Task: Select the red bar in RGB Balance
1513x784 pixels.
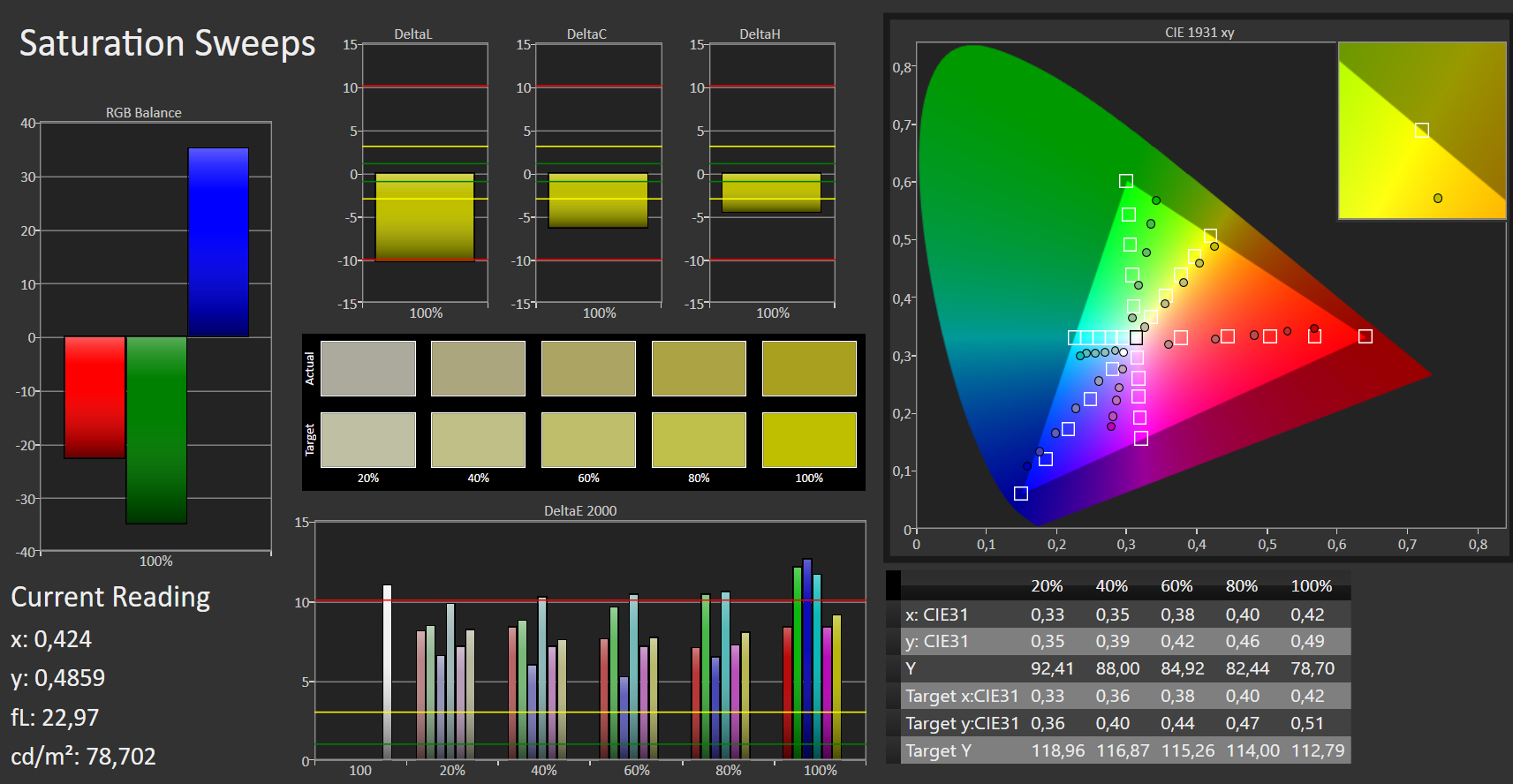Action: point(95,397)
